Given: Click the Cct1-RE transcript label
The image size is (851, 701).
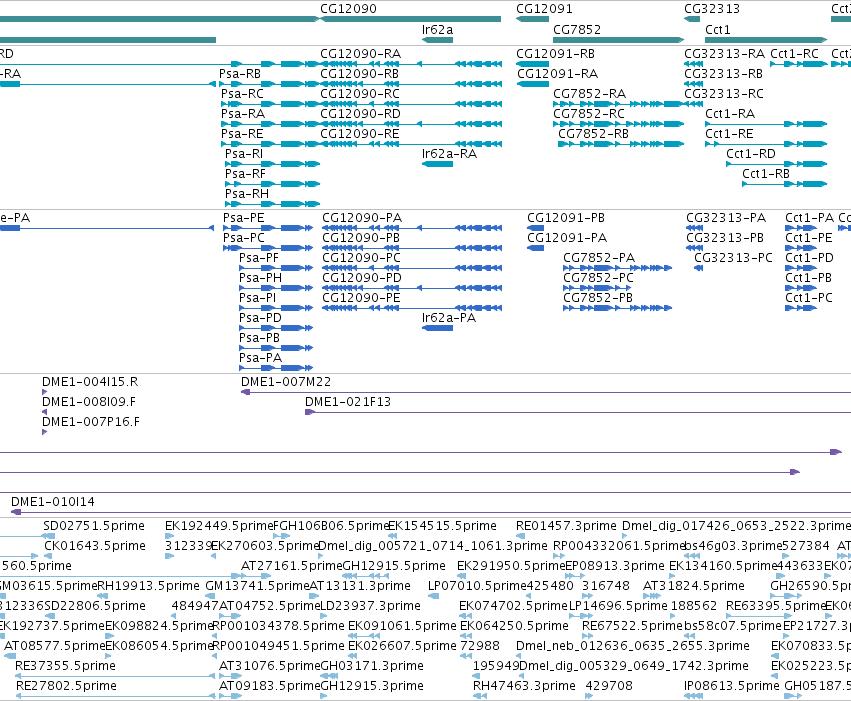Looking at the screenshot, I should [729, 134].
